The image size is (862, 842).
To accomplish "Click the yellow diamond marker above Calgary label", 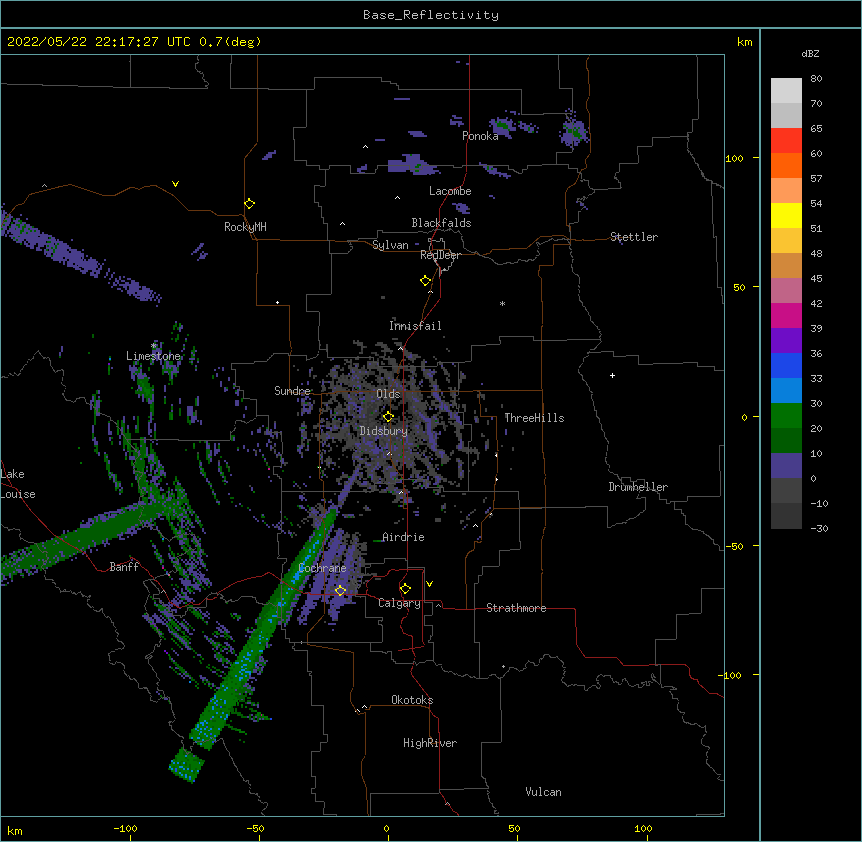I will [x=405, y=589].
